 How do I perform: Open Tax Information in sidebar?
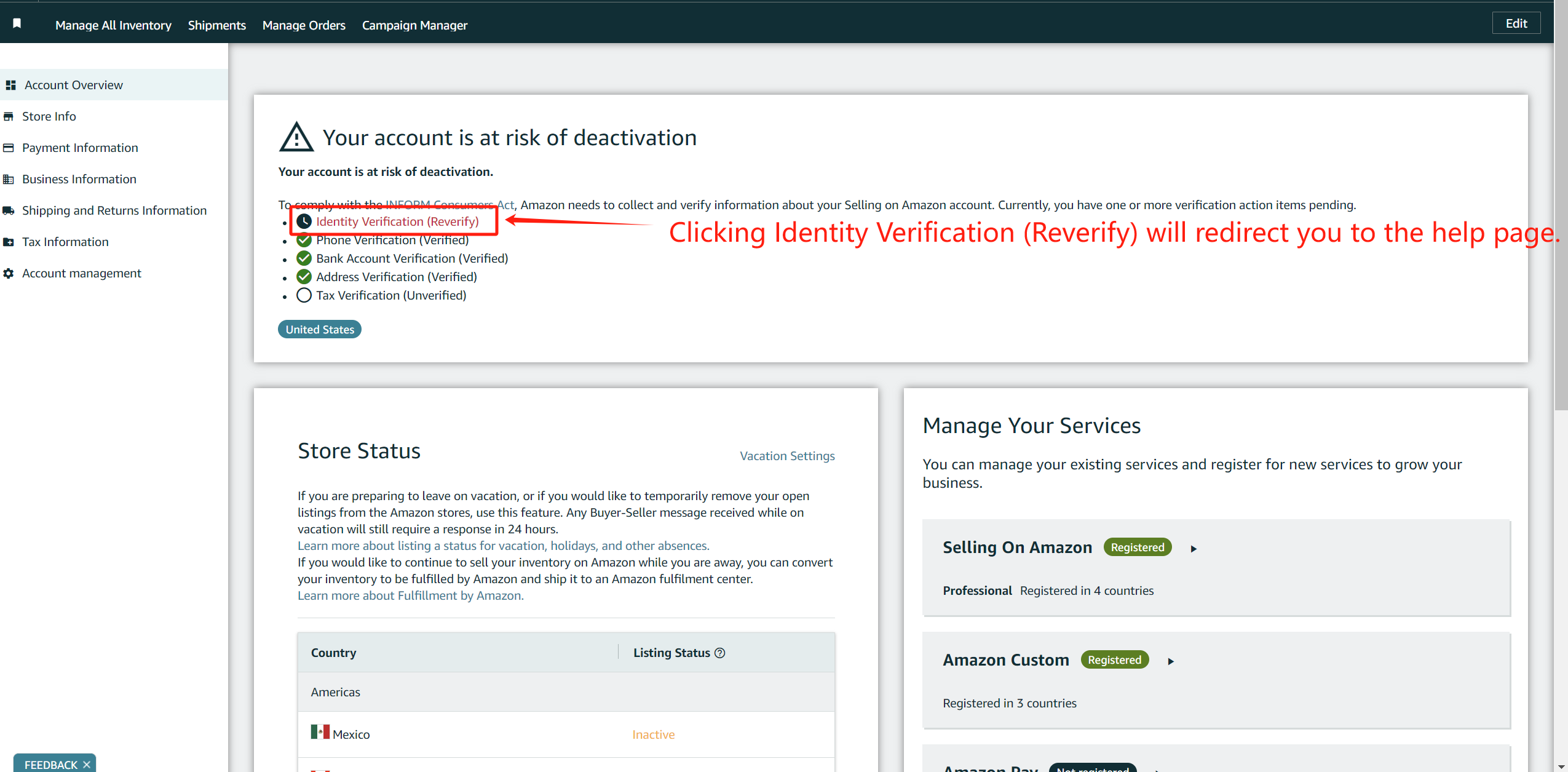(x=65, y=242)
